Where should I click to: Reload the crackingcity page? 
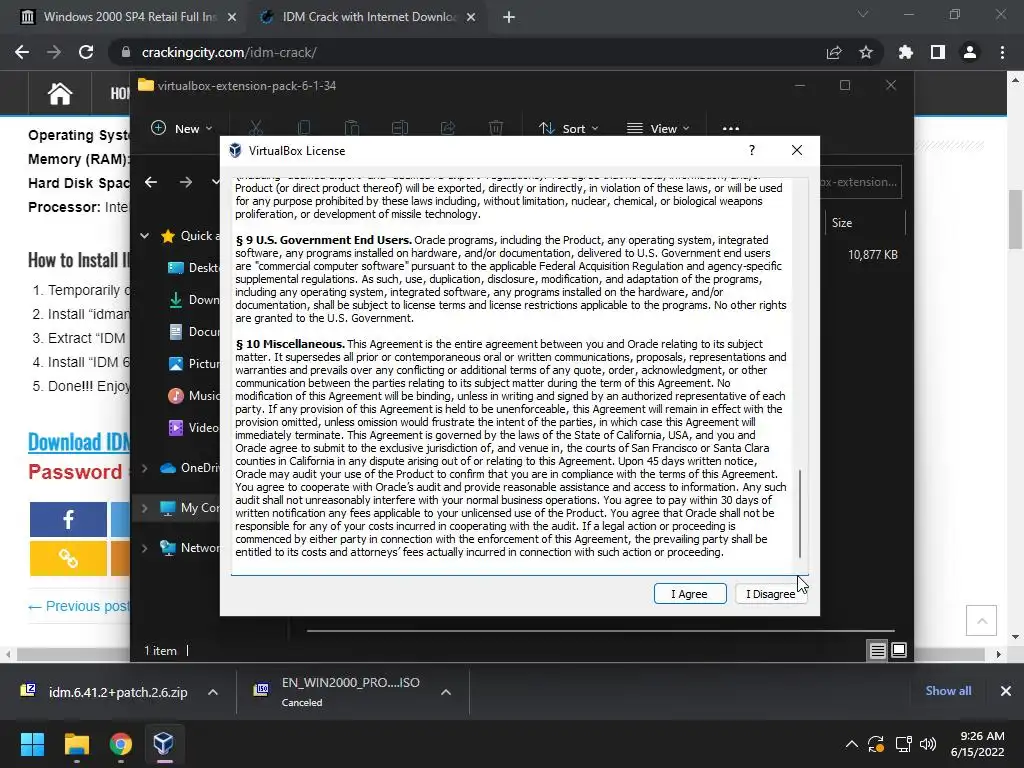86,52
